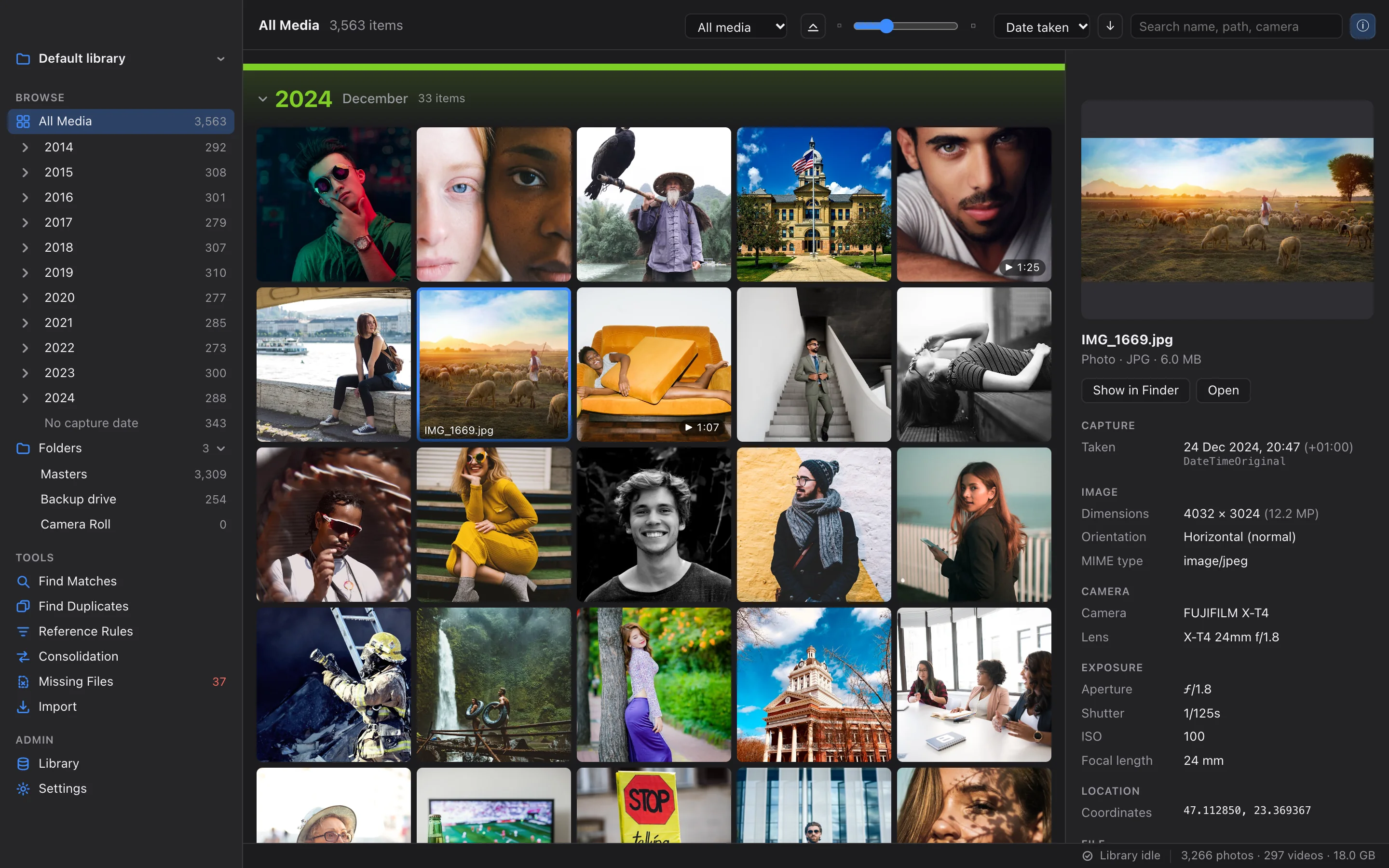Collapse the Folders section chevron

(x=221, y=448)
